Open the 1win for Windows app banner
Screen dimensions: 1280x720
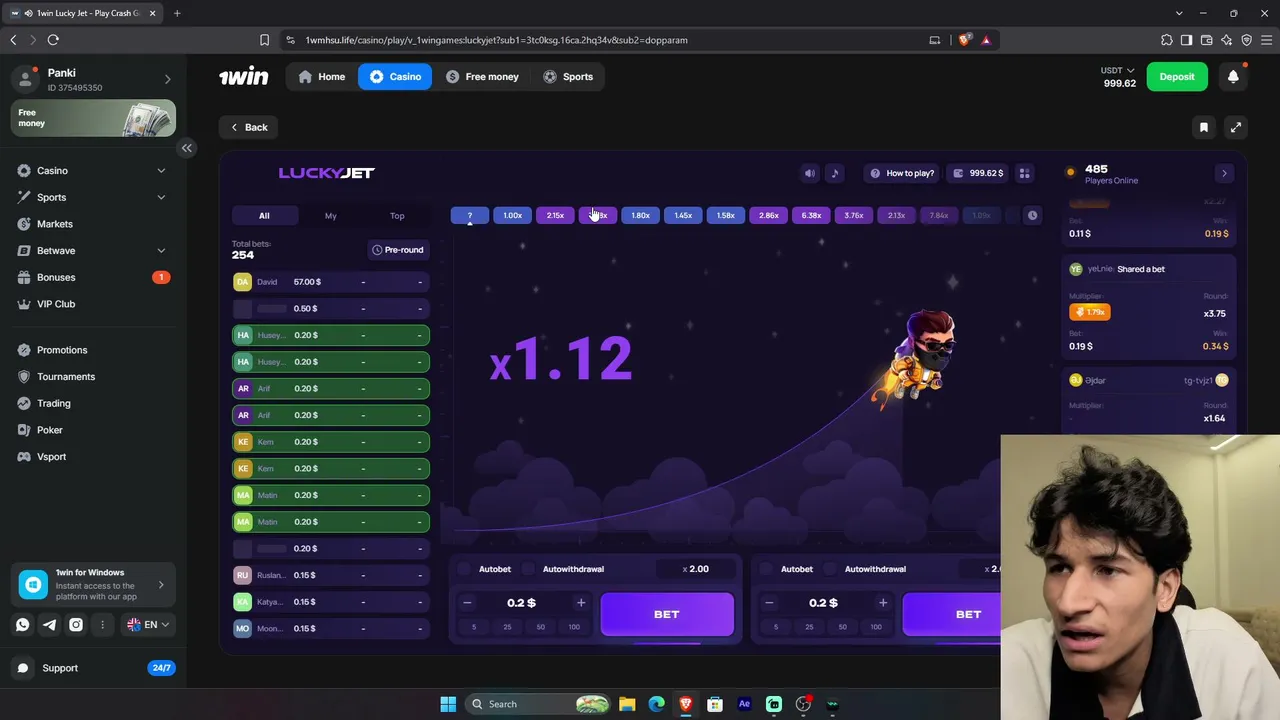click(x=94, y=585)
